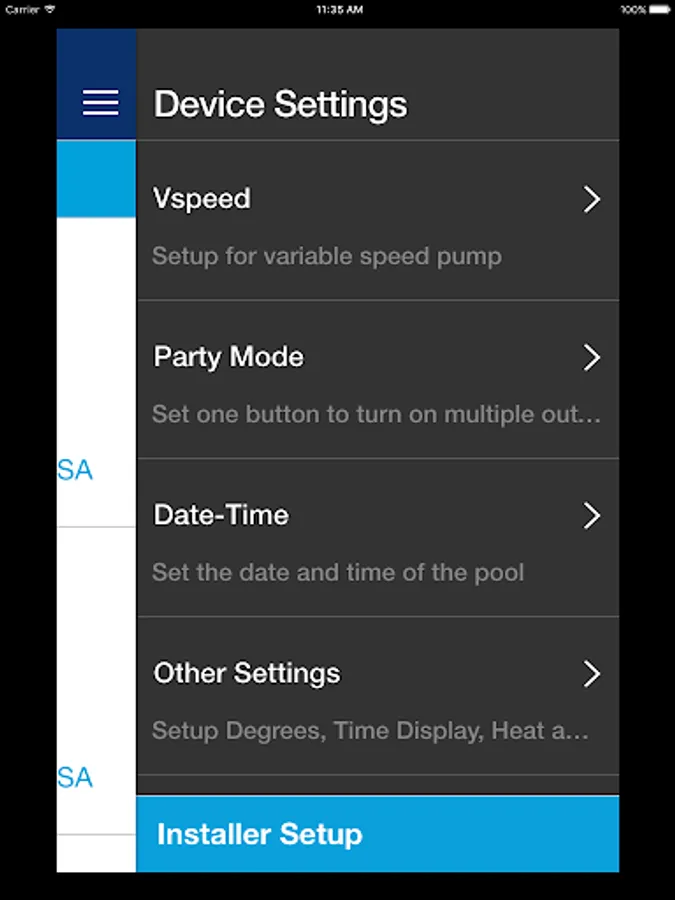Open Date-Time via its right chevron
675x900 pixels.
coord(591,516)
